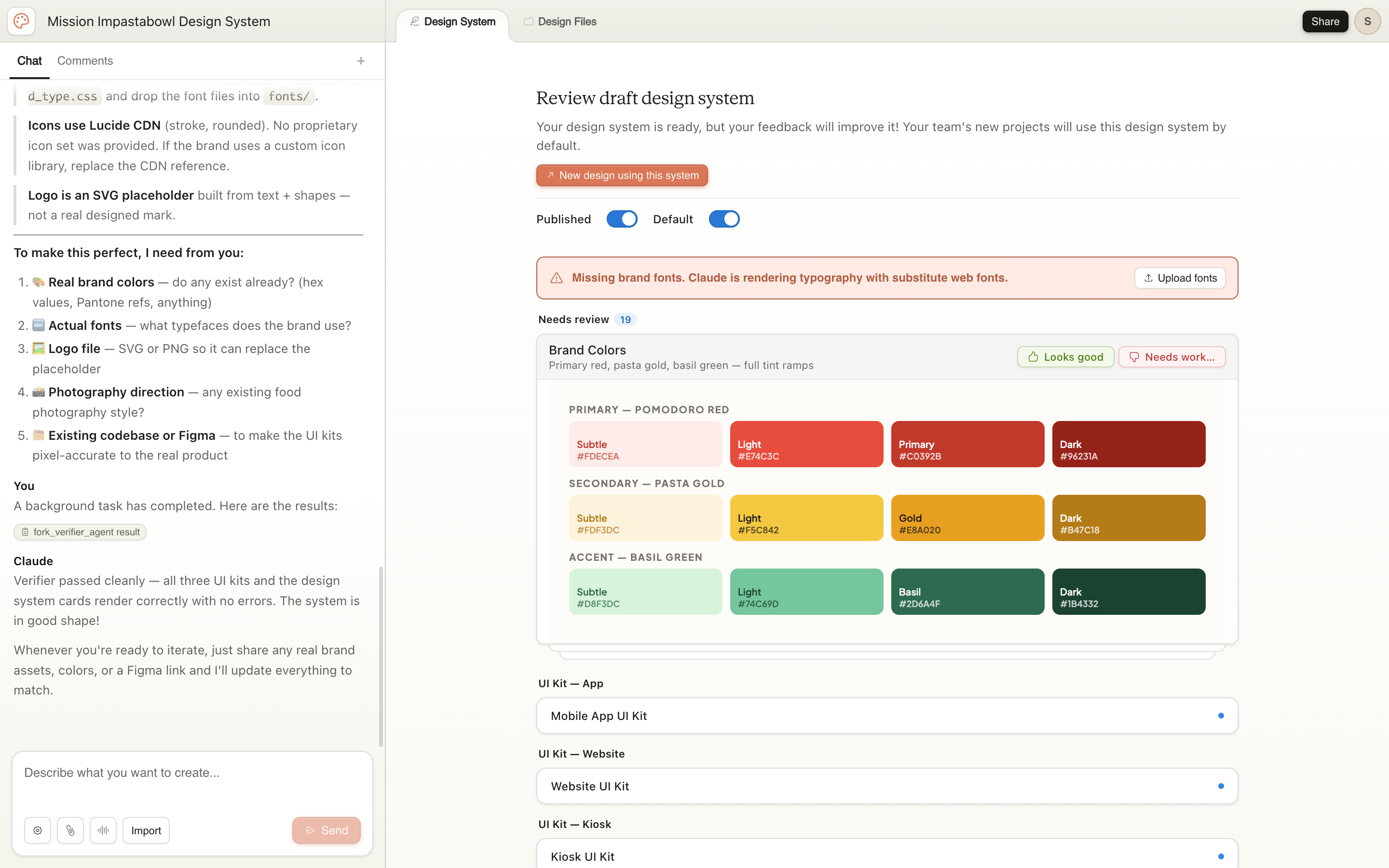
Task: Click the palette app logo icon
Action: pyautogui.click(x=21, y=21)
